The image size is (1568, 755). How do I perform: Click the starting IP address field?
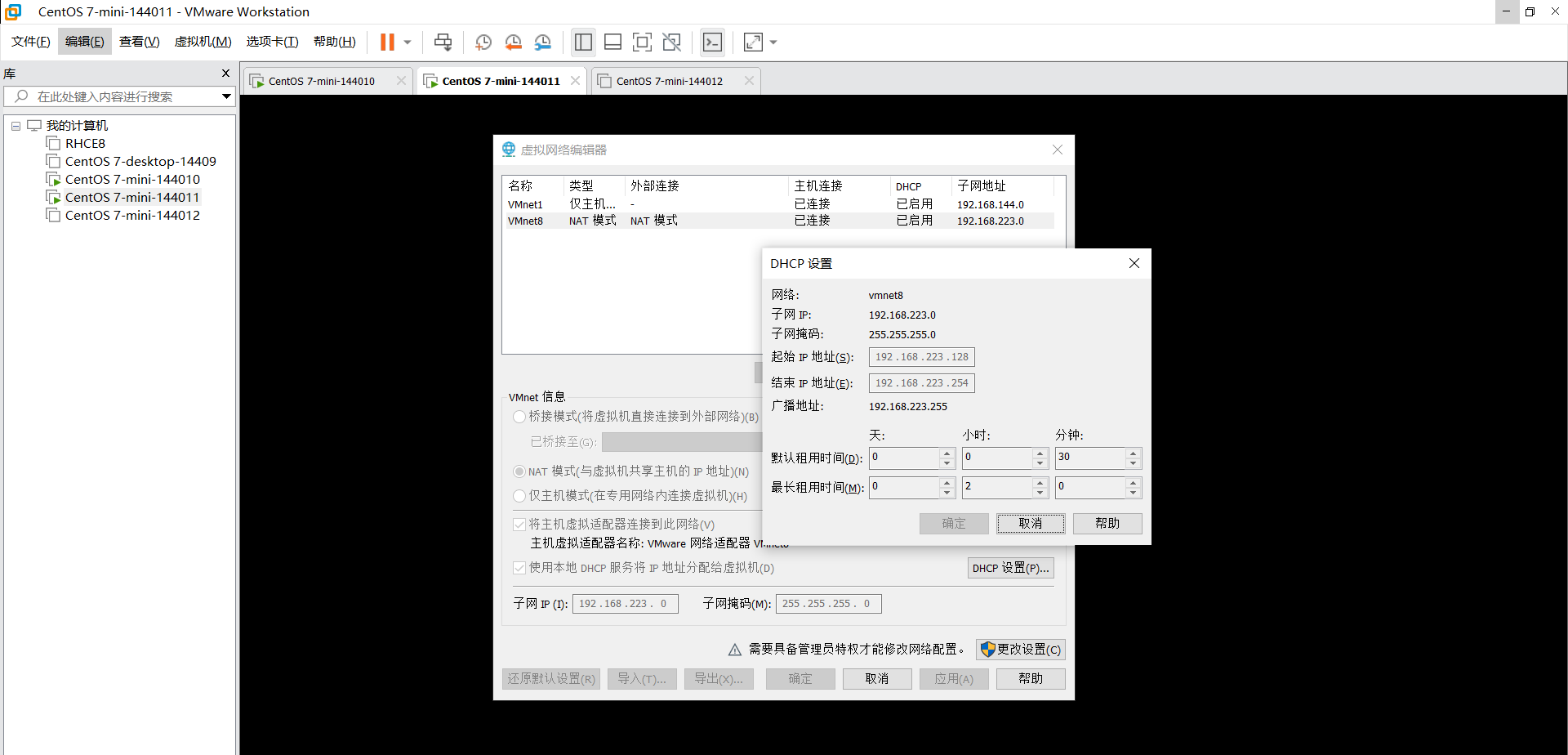tap(922, 357)
